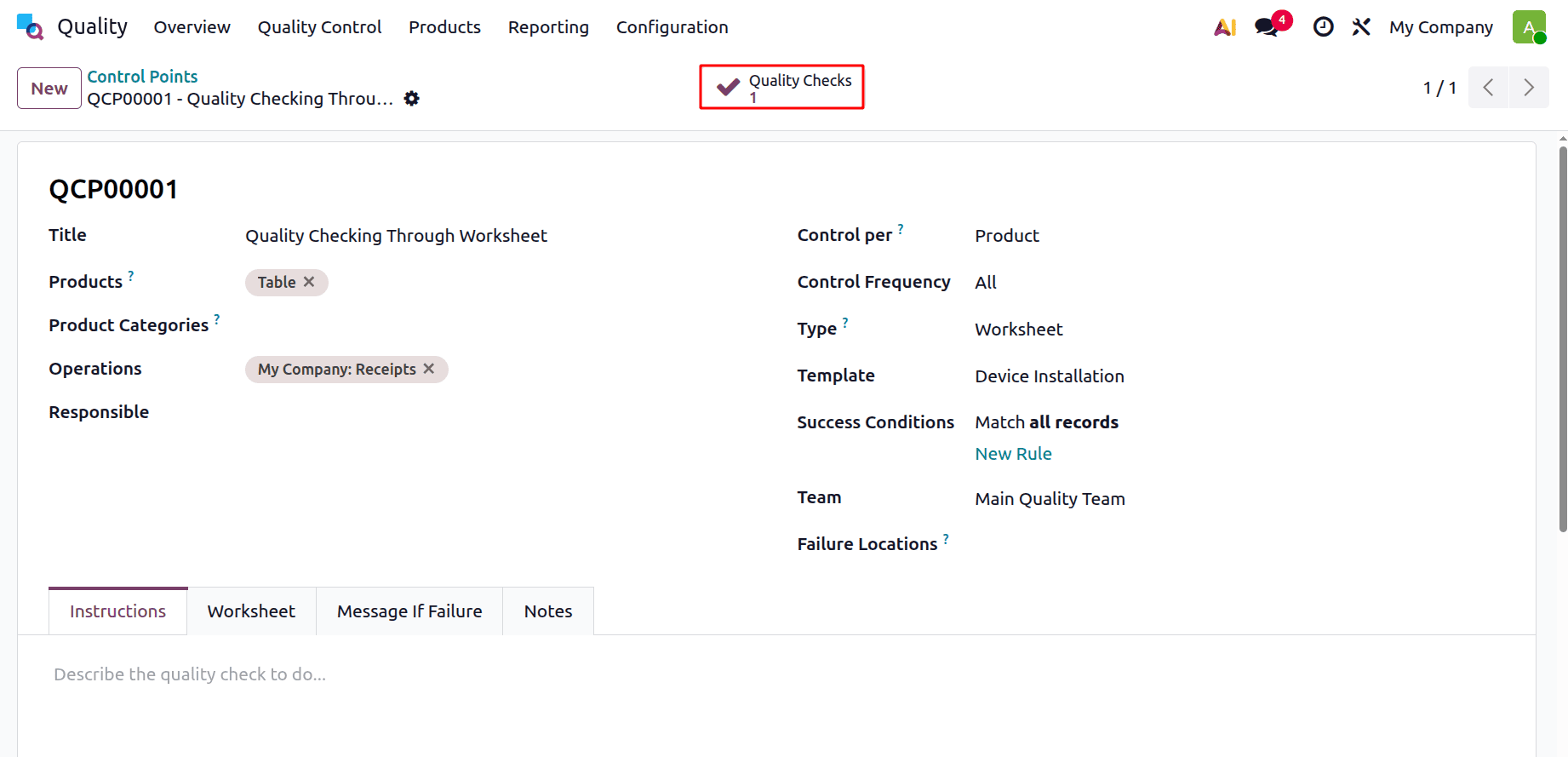Click the vertical page scrollbar
This screenshot has width=1568, height=757.
click(x=1563, y=339)
